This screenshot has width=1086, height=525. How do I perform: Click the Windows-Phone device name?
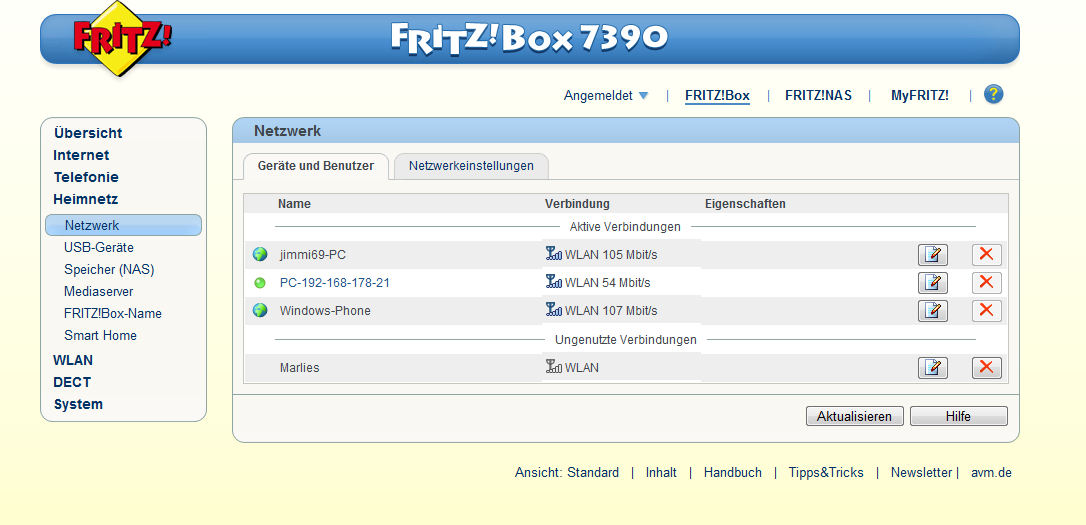[x=325, y=311]
